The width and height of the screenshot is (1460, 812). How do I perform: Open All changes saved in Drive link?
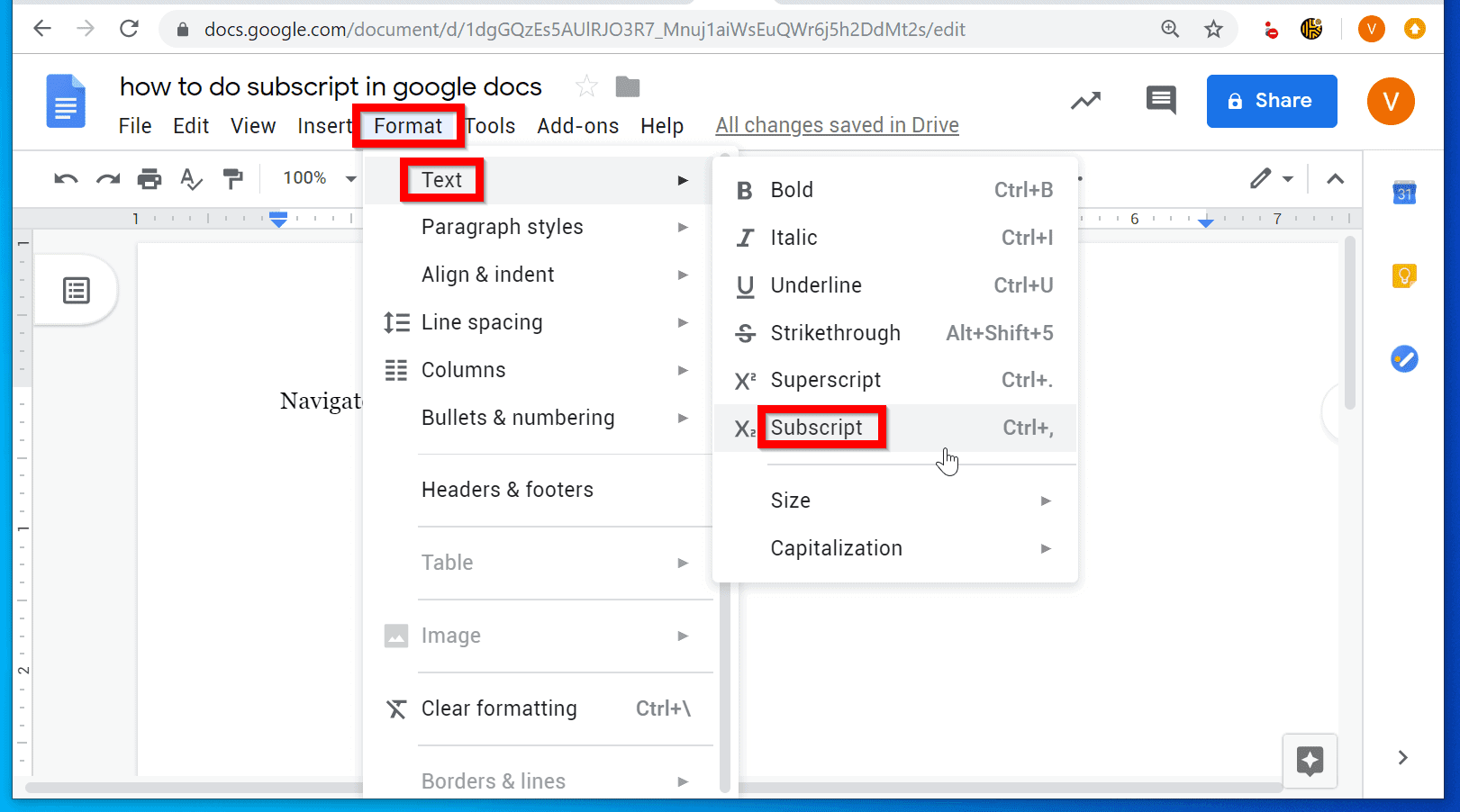(x=837, y=125)
